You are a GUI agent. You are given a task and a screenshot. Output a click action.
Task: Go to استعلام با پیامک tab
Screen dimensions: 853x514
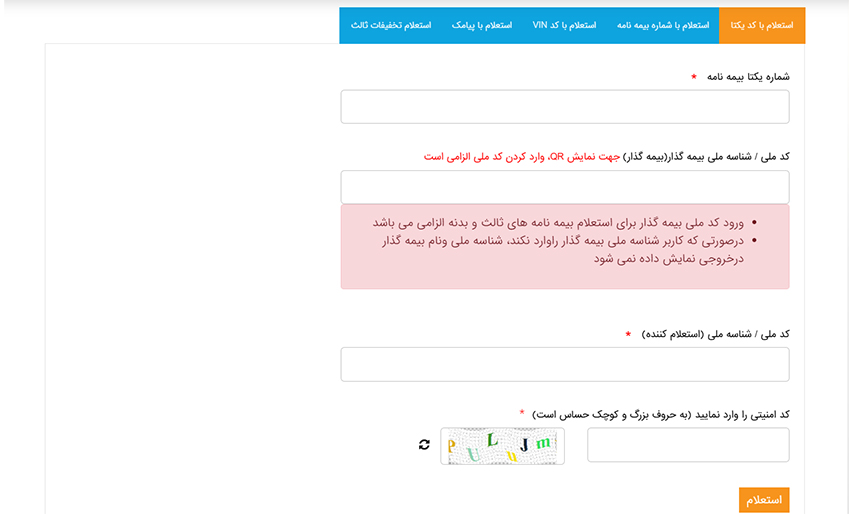coord(481,25)
